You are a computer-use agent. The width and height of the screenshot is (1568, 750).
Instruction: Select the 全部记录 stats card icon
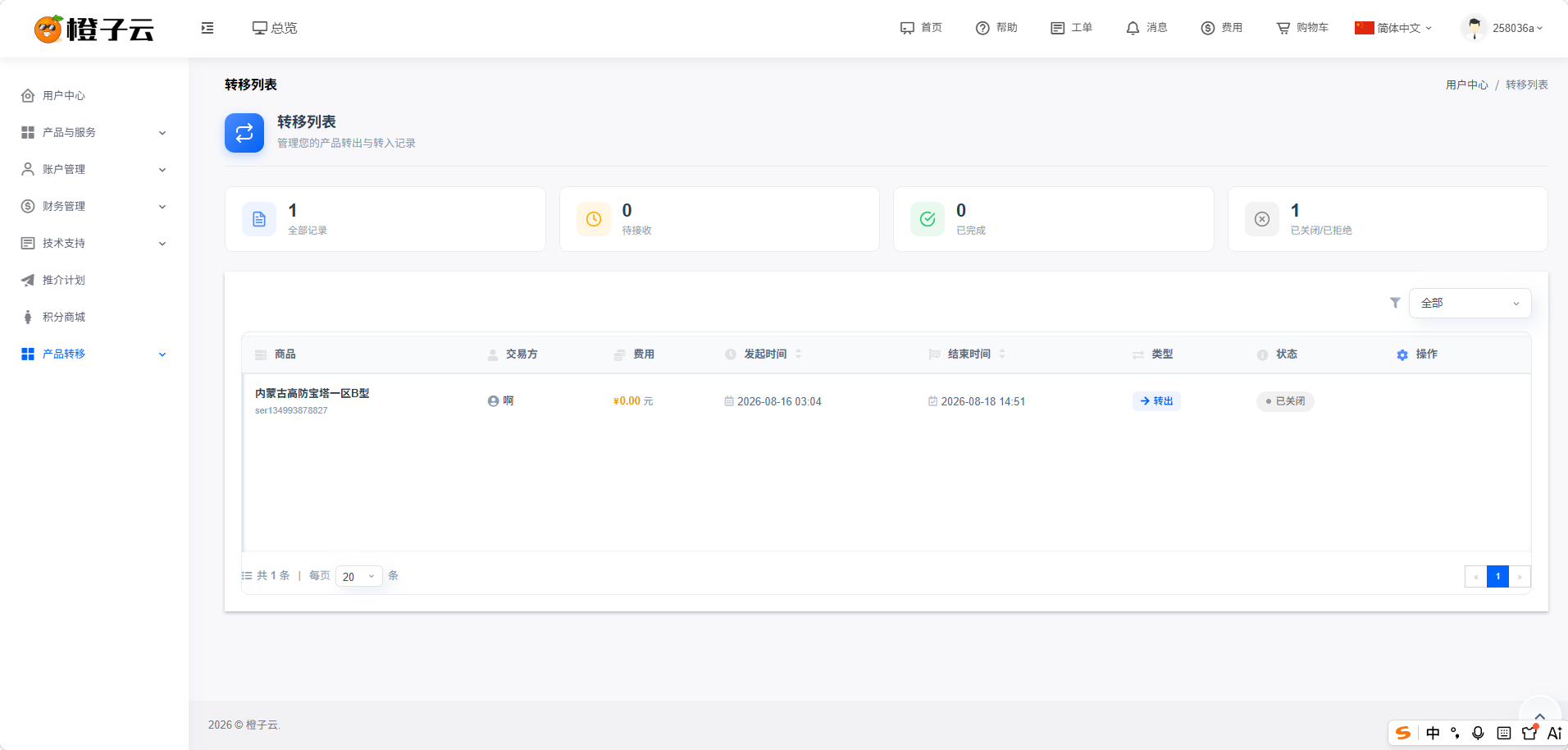(259, 219)
